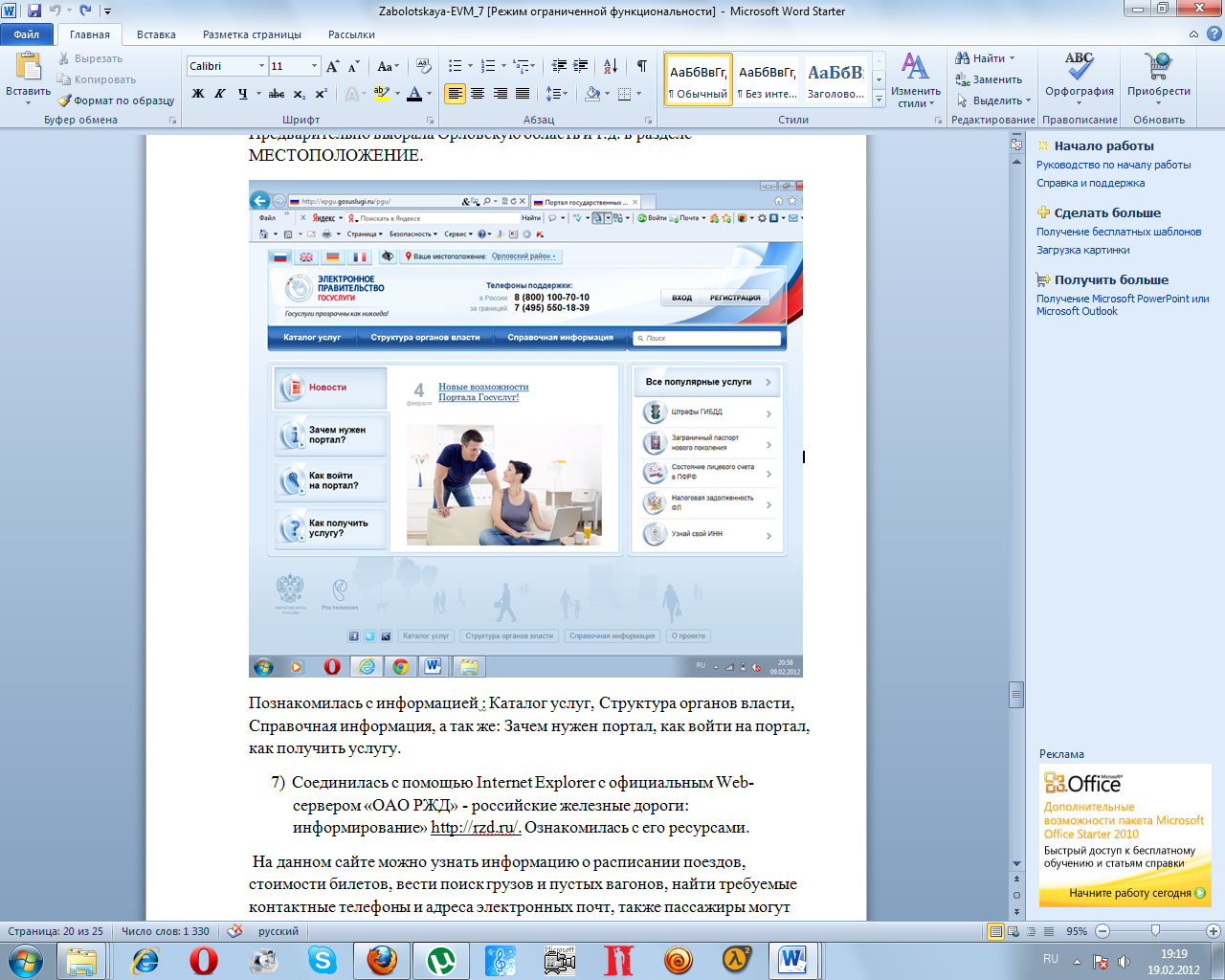
Task: Open the rzd.ru hyperlink in the document
Action: [x=474, y=828]
